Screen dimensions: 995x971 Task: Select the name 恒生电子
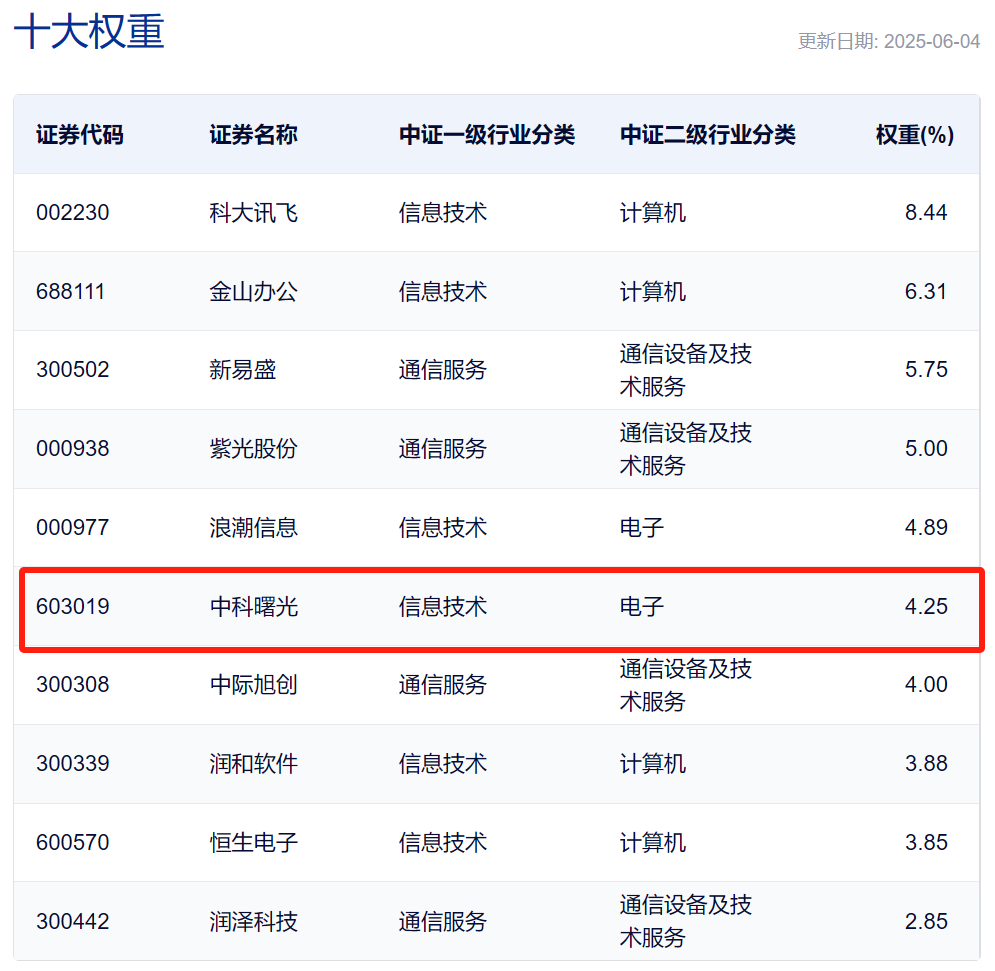[253, 843]
